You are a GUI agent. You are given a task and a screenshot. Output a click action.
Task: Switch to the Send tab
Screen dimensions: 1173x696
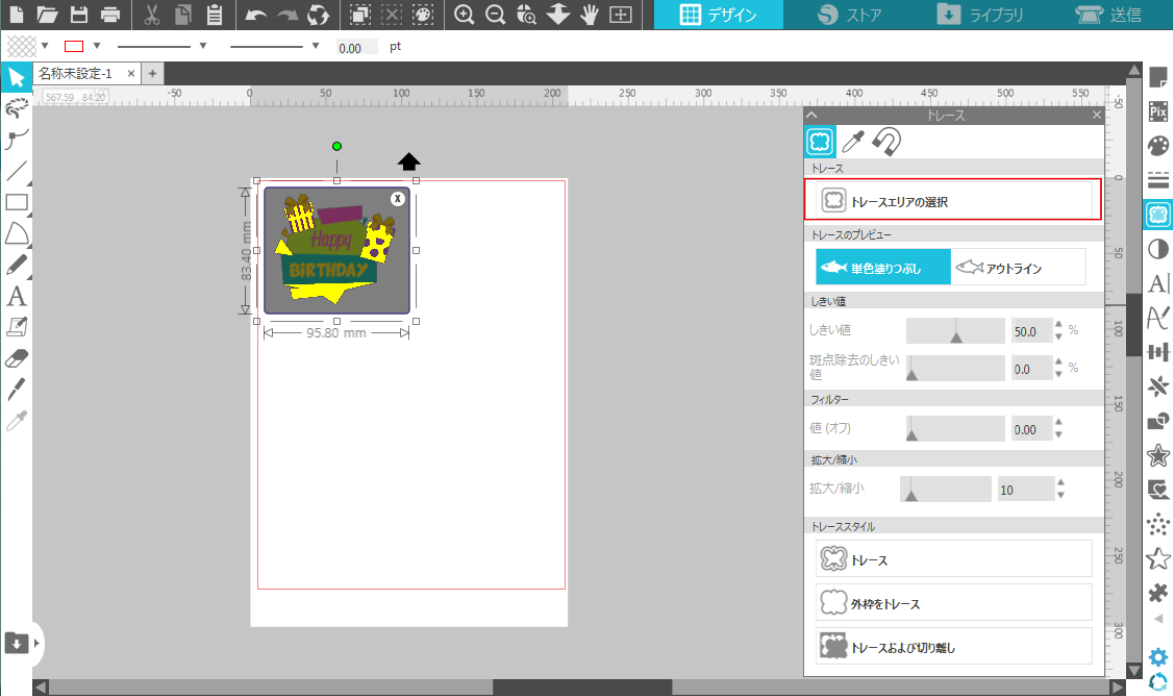coord(1109,14)
